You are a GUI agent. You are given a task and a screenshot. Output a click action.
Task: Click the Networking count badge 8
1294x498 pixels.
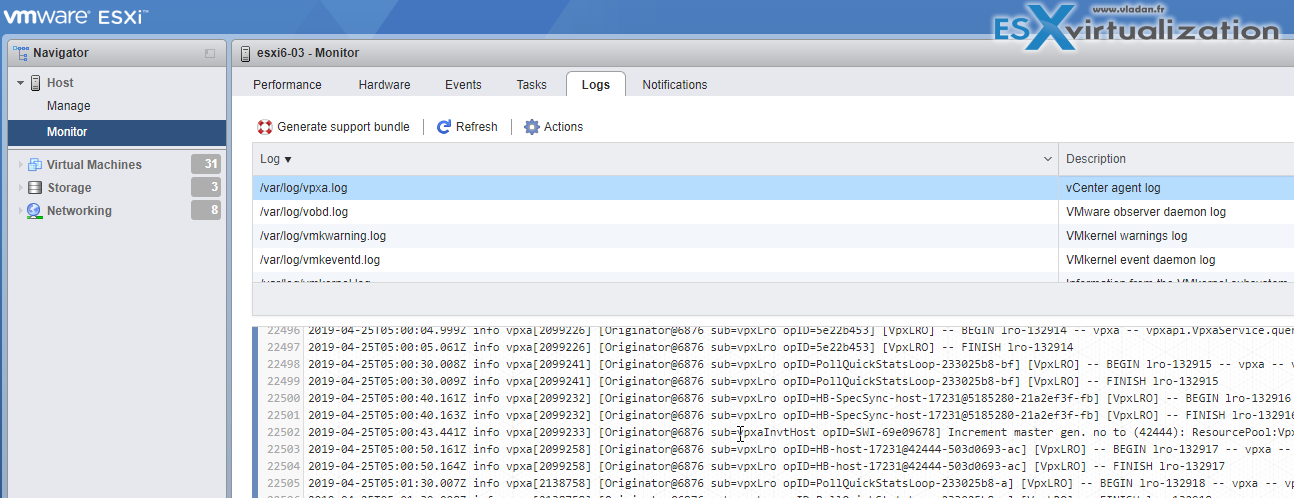pyautogui.click(x=206, y=211)
